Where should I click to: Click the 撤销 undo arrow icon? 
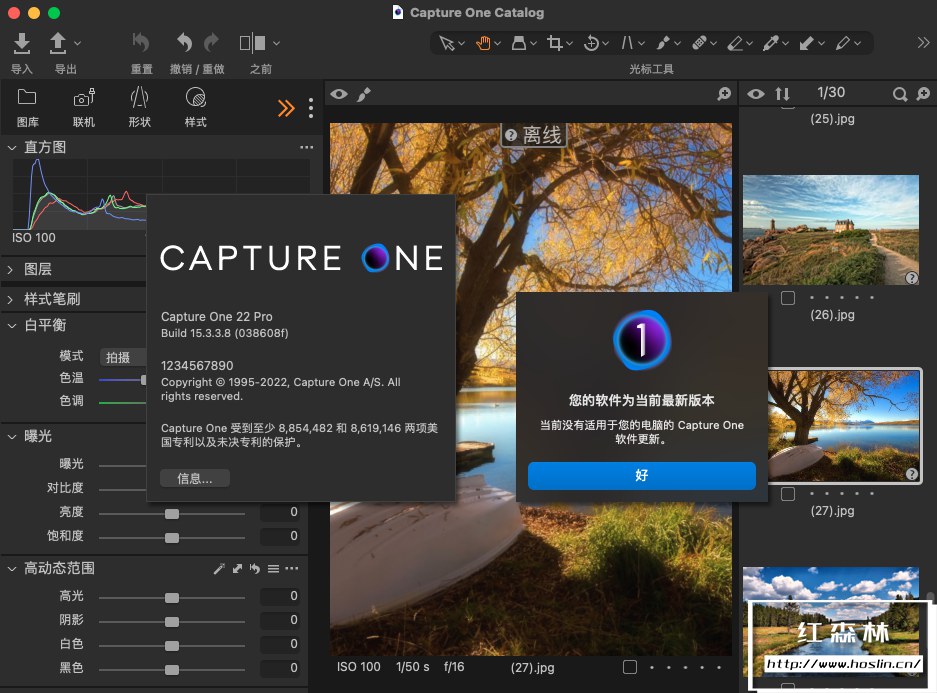click(184, 43)
